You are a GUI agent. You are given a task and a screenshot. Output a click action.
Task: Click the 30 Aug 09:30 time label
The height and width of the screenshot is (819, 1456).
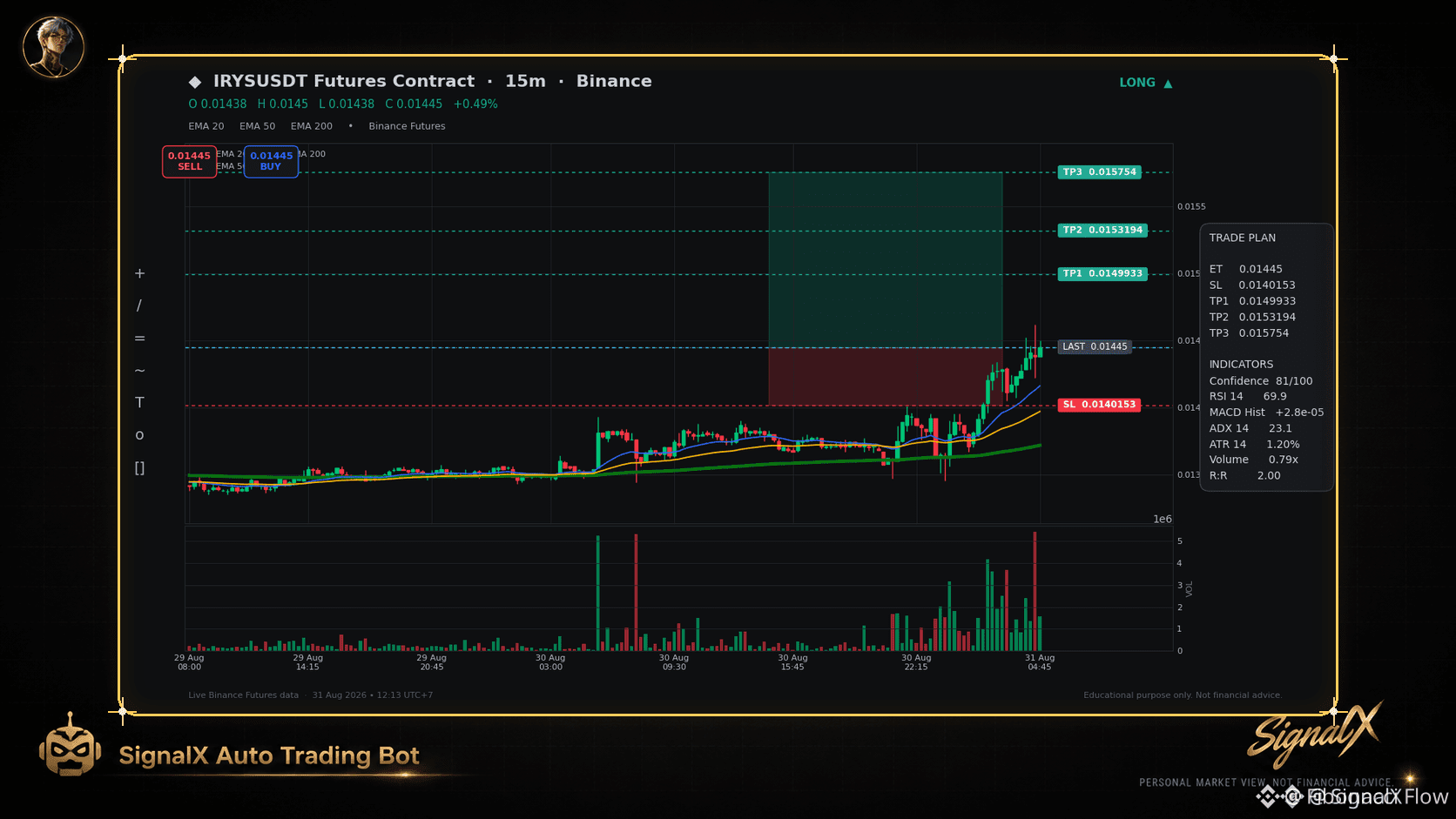click(674, 662)
